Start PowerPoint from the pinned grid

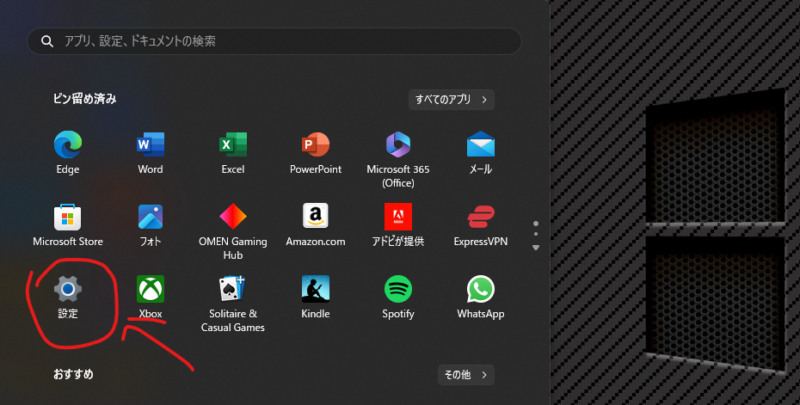(x=315, y=145)
